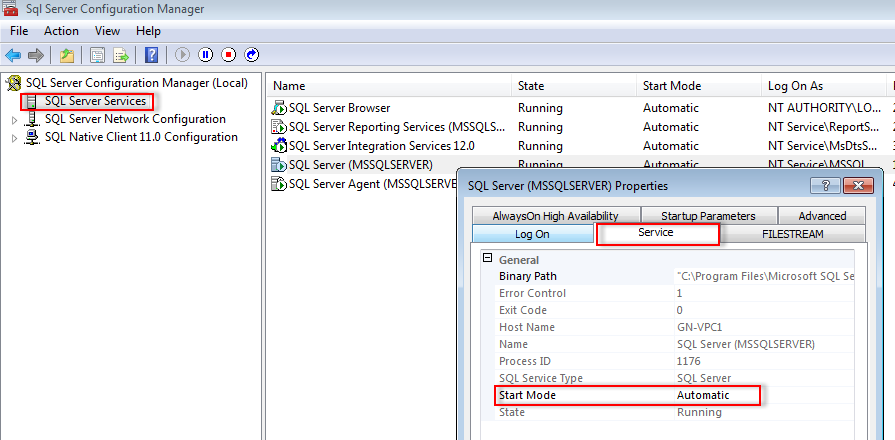The width and height of the screenshot is (895, 440).
Task: Sort by the Start Mode column header
Action: (699, 86)
